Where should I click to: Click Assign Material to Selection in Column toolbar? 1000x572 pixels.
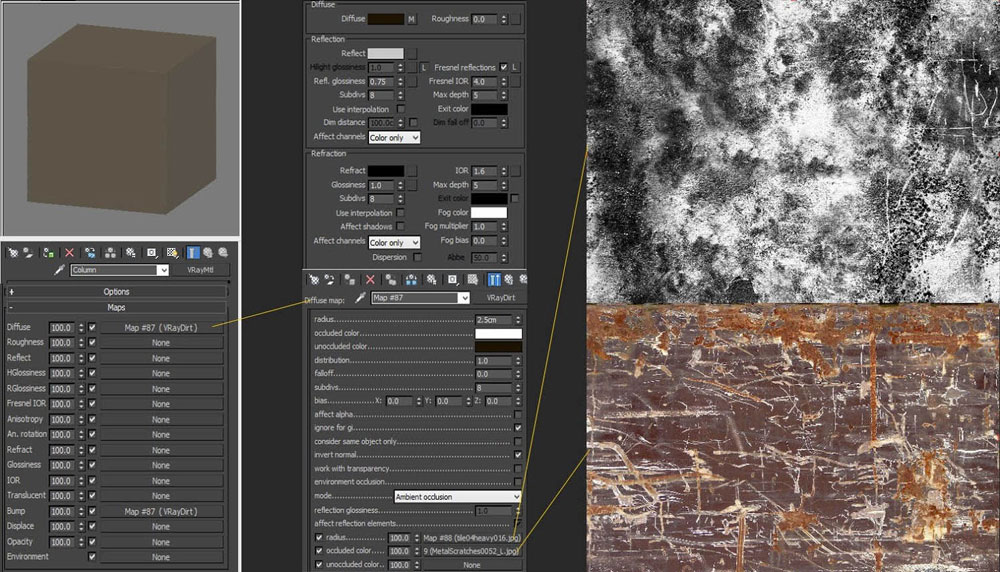(x=47, y=253)
